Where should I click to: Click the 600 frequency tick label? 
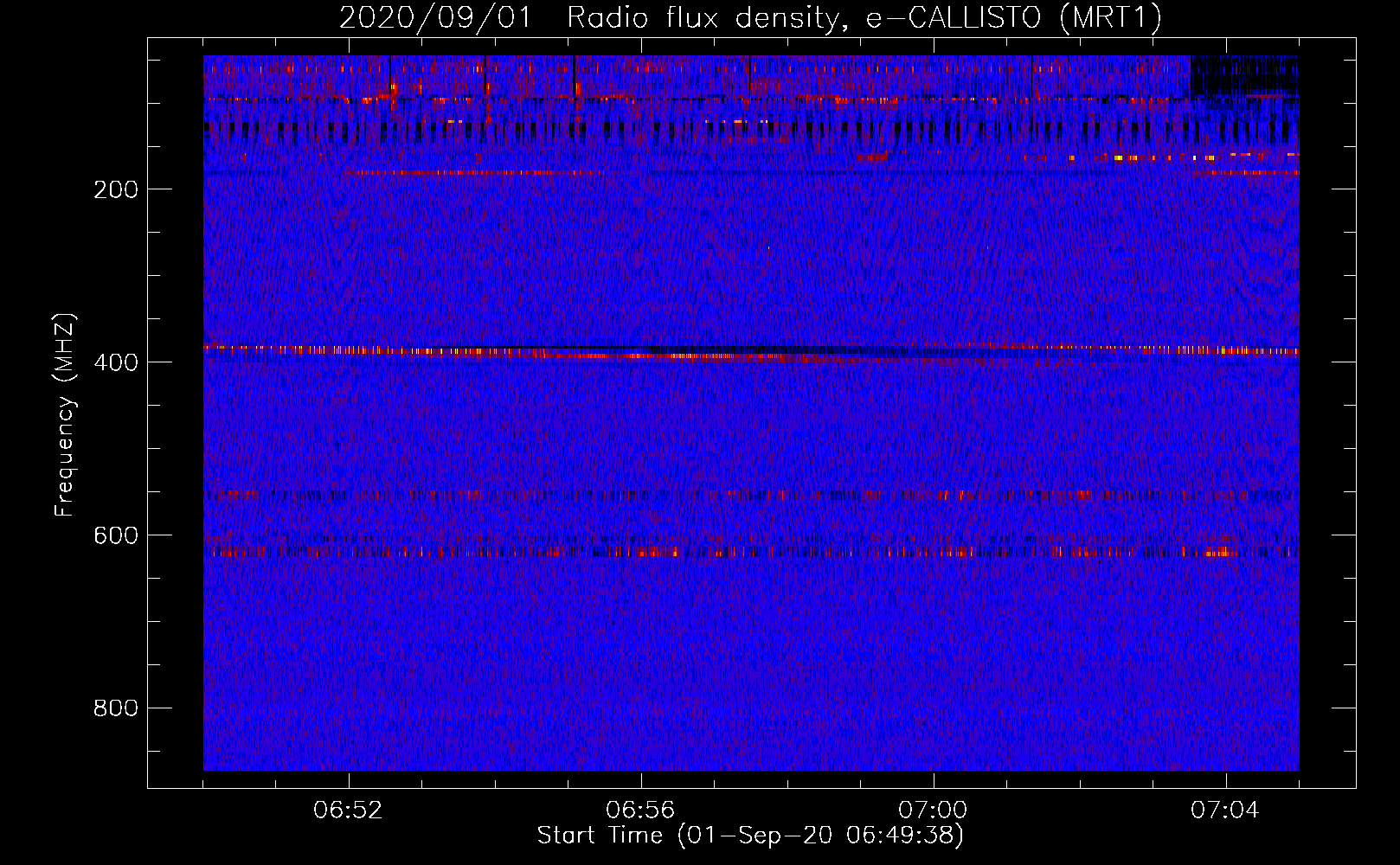tap(116, 535)
